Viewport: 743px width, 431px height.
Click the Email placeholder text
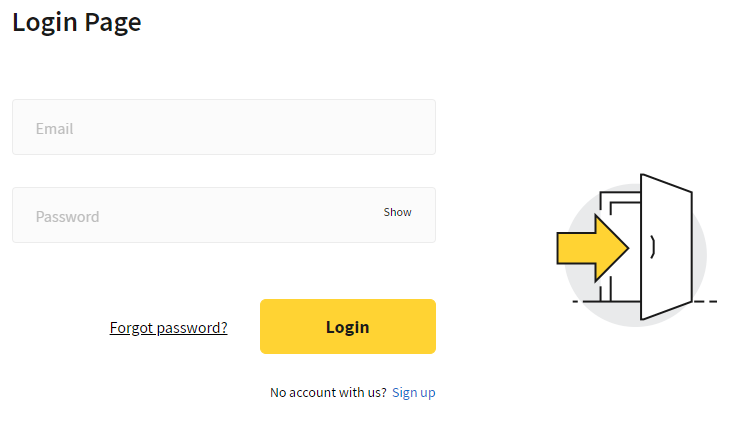(54, 128)
